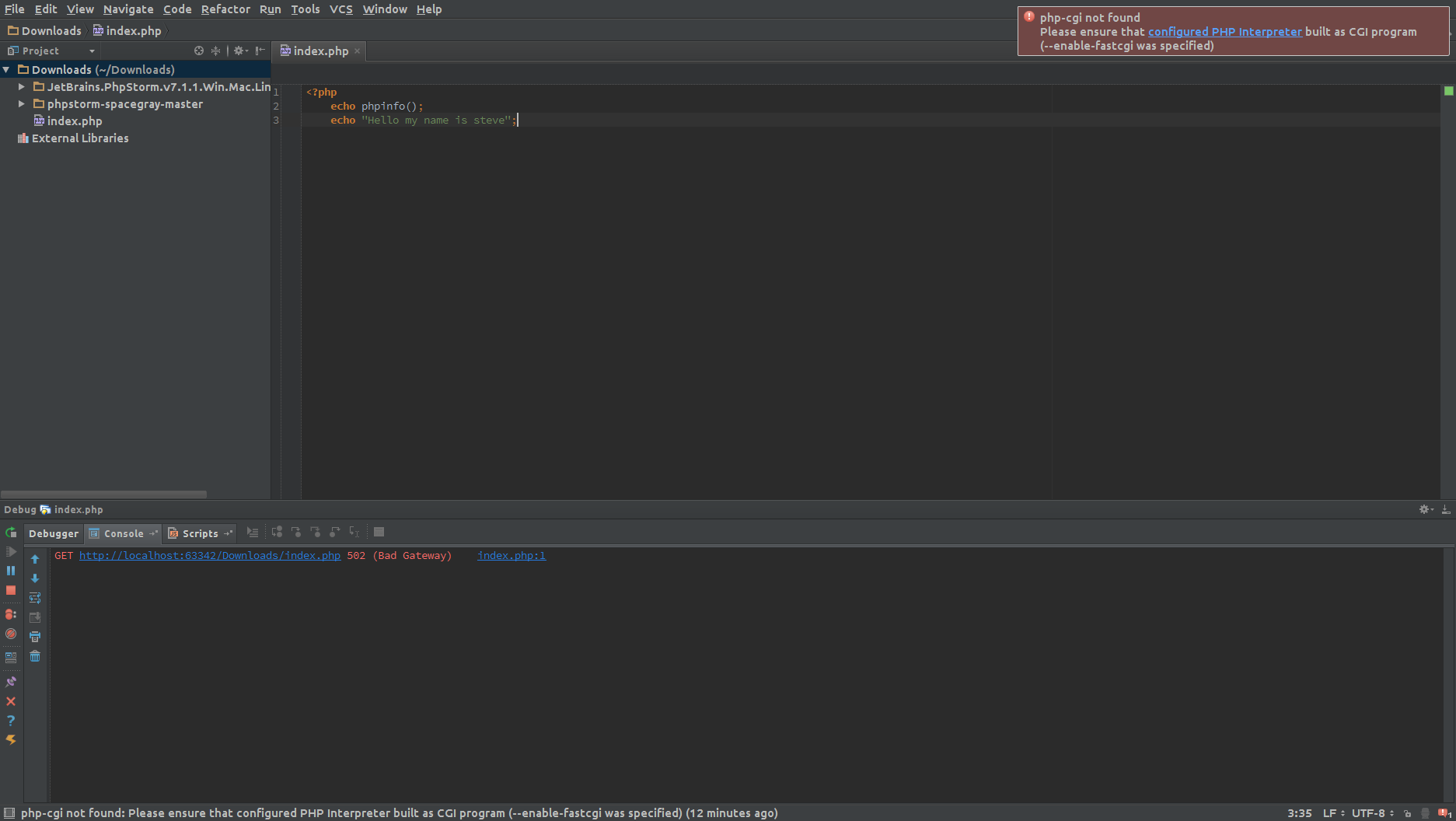Click the 3:35 cursor position indicator

[1299, 813]
